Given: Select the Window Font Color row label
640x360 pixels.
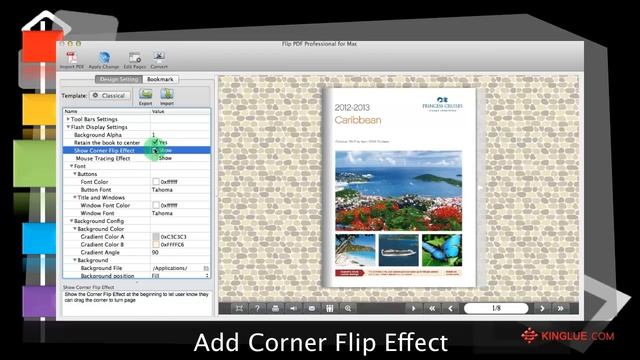Looking at the screenshot, I should (x=105, y=205).
